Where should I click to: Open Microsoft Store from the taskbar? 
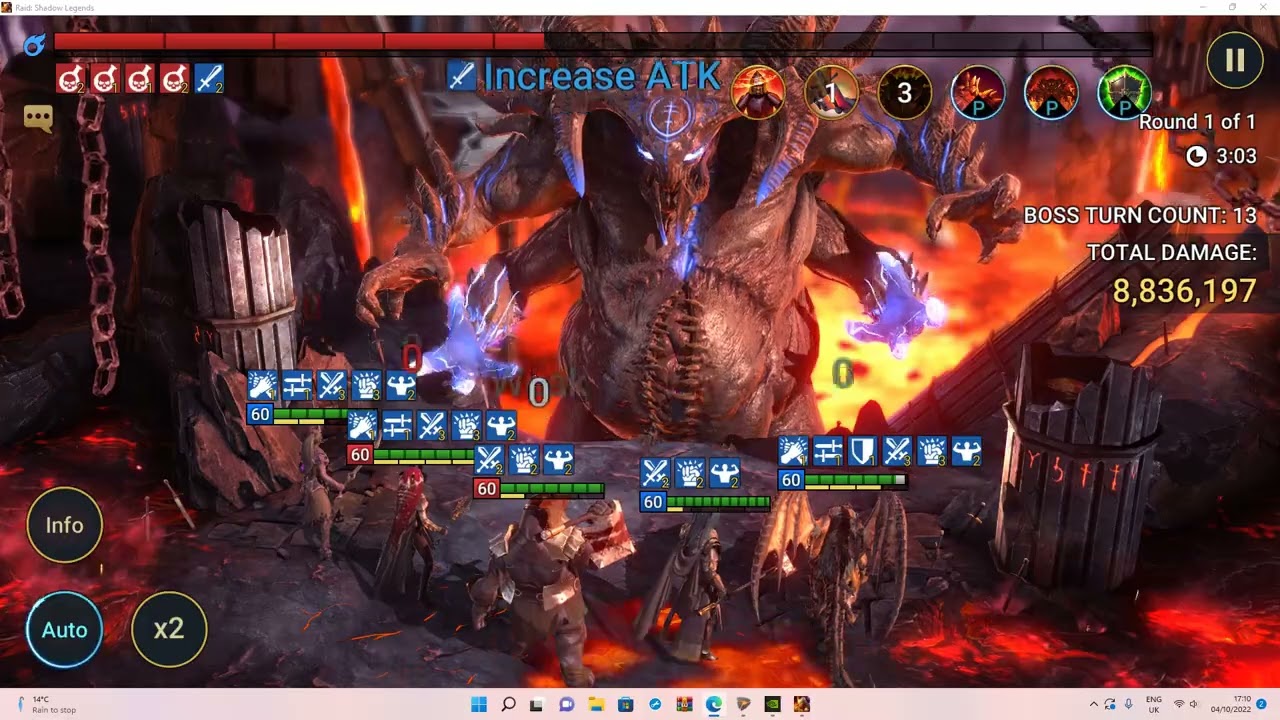click(625, 704)
